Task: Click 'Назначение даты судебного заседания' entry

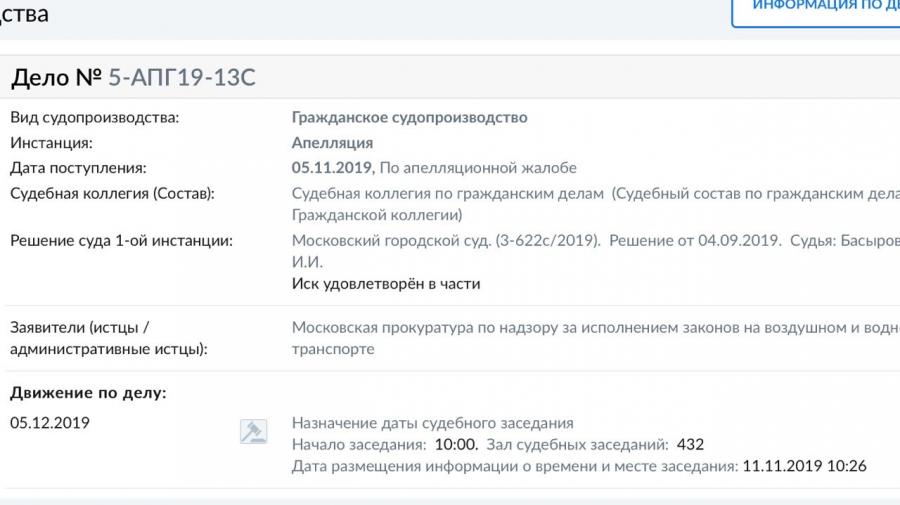Action: point(433,424)
